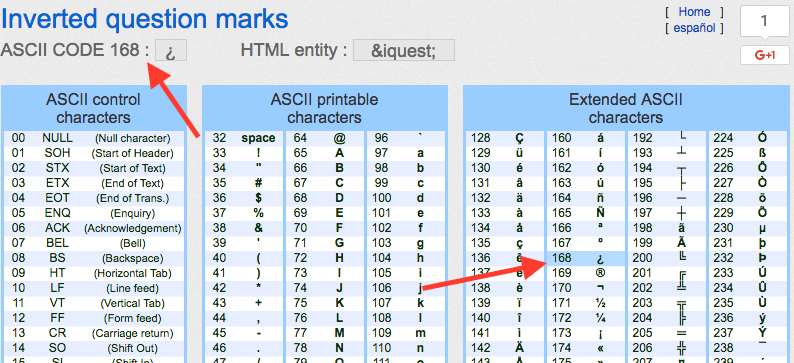794x363 pixels.
Task: Select the 05 ENQ (Enquiry) row
Action: pos(94,213)
